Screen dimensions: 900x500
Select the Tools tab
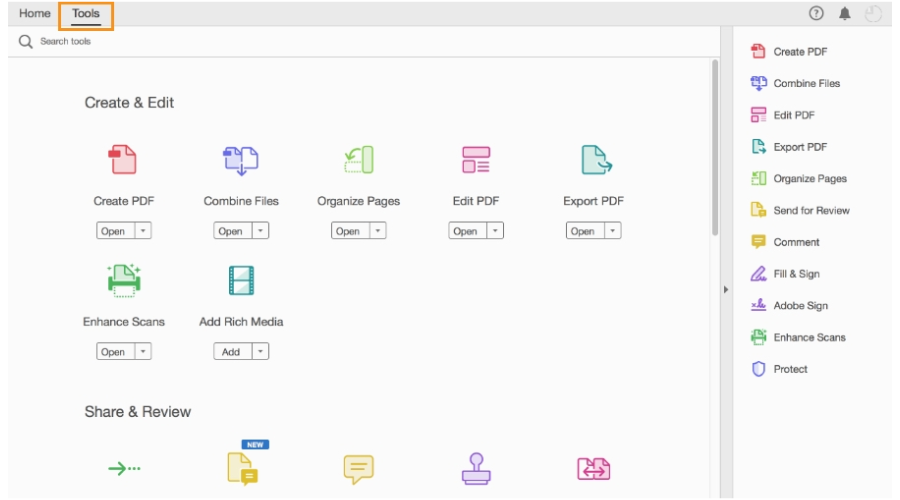86,14
